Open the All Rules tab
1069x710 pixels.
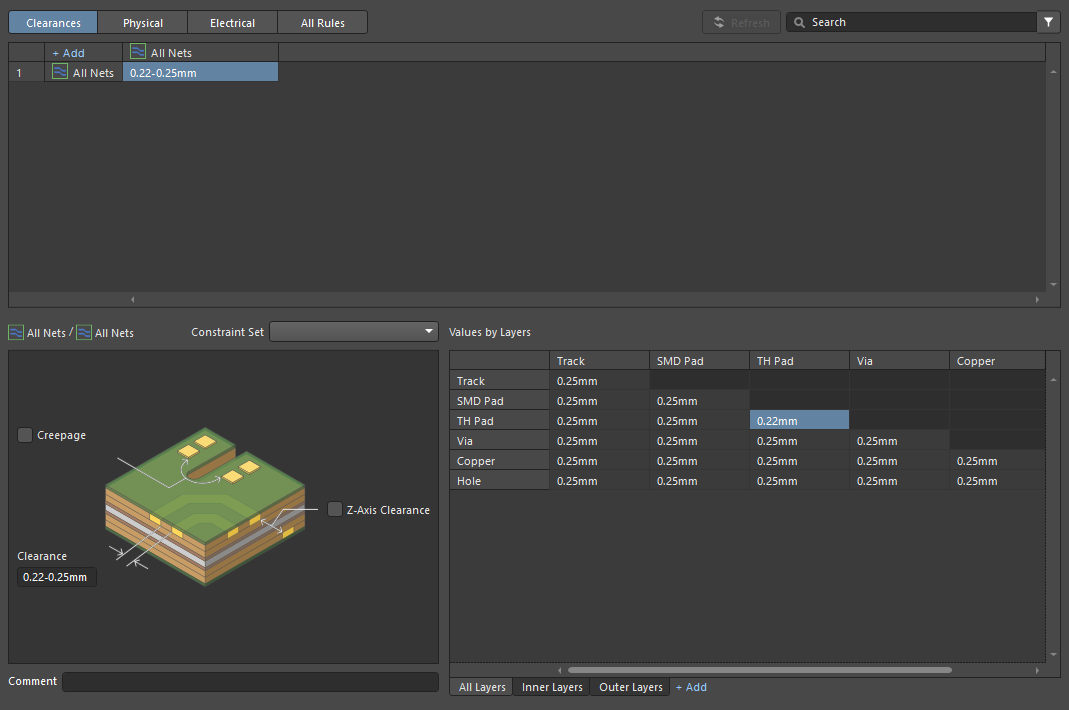pyautogui.click(x=322, y=22)
